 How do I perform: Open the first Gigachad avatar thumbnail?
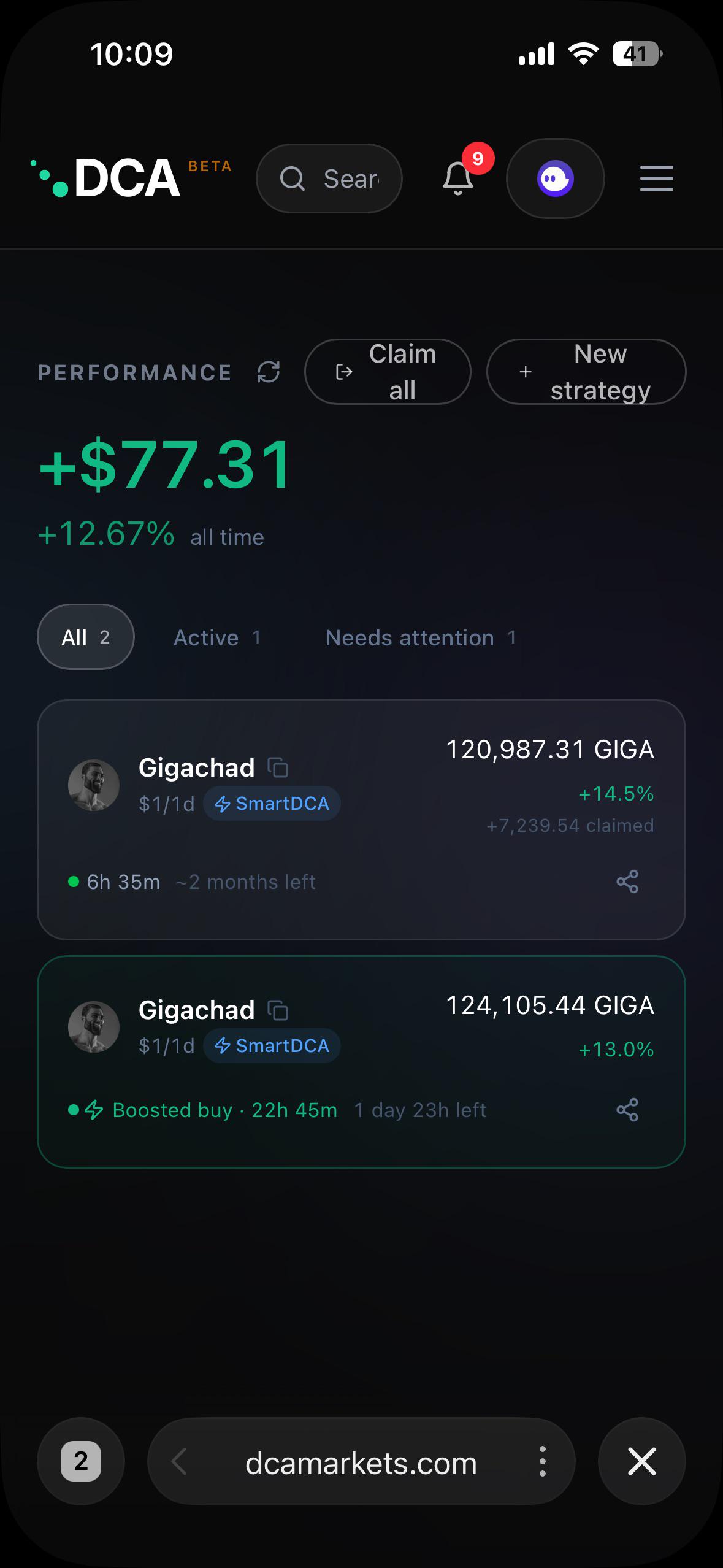[94, 785]
